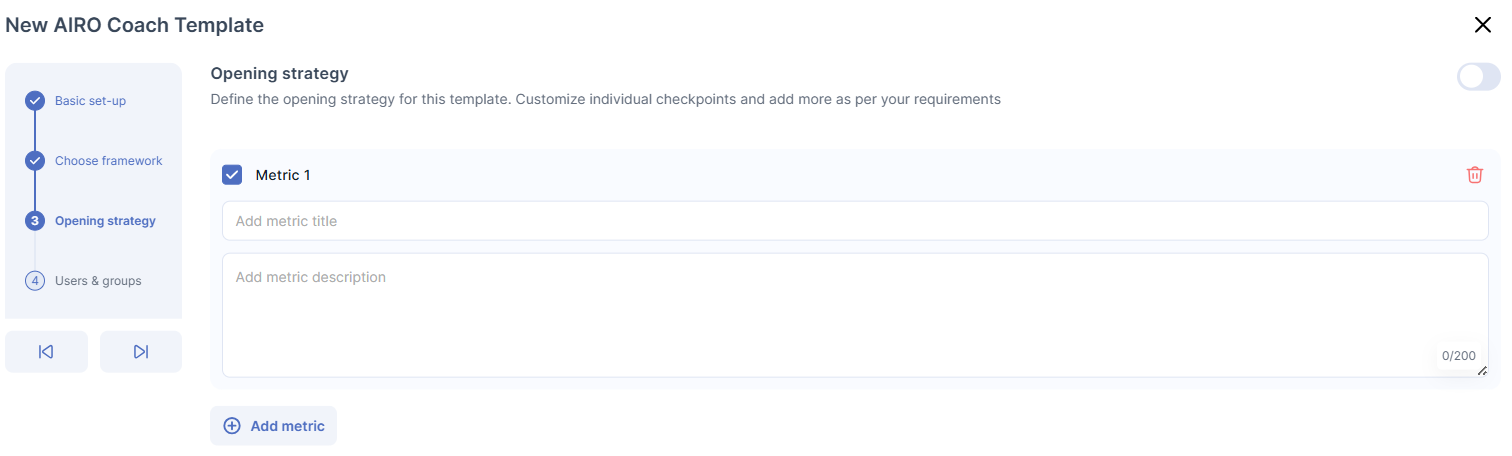Uncheck the Metric 1 checkbox
The width and height of the screenshot is (1512, 456).
(232, 175)
